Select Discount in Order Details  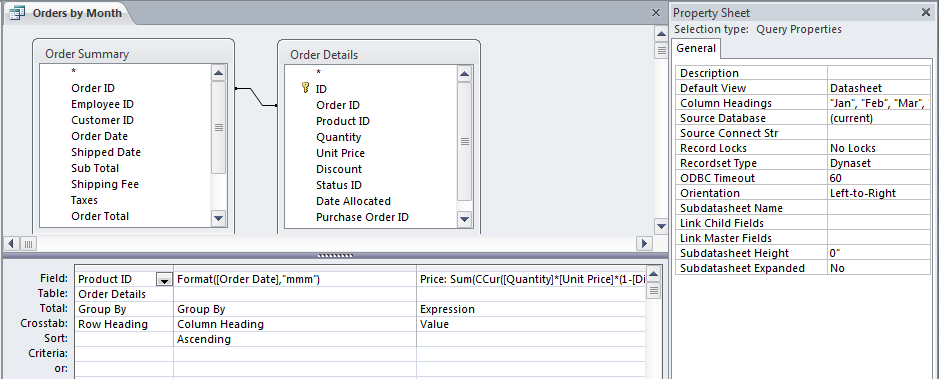point(339,169)
